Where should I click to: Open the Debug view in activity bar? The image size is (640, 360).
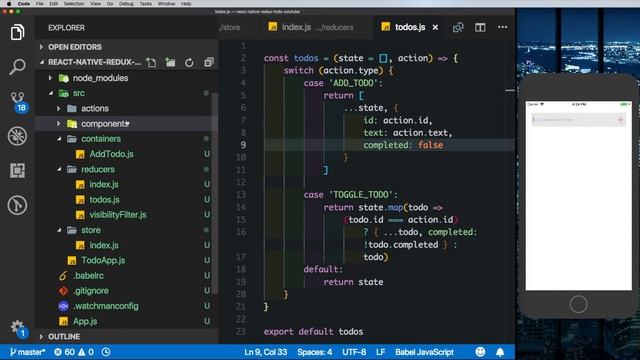[x=17, y=136]
